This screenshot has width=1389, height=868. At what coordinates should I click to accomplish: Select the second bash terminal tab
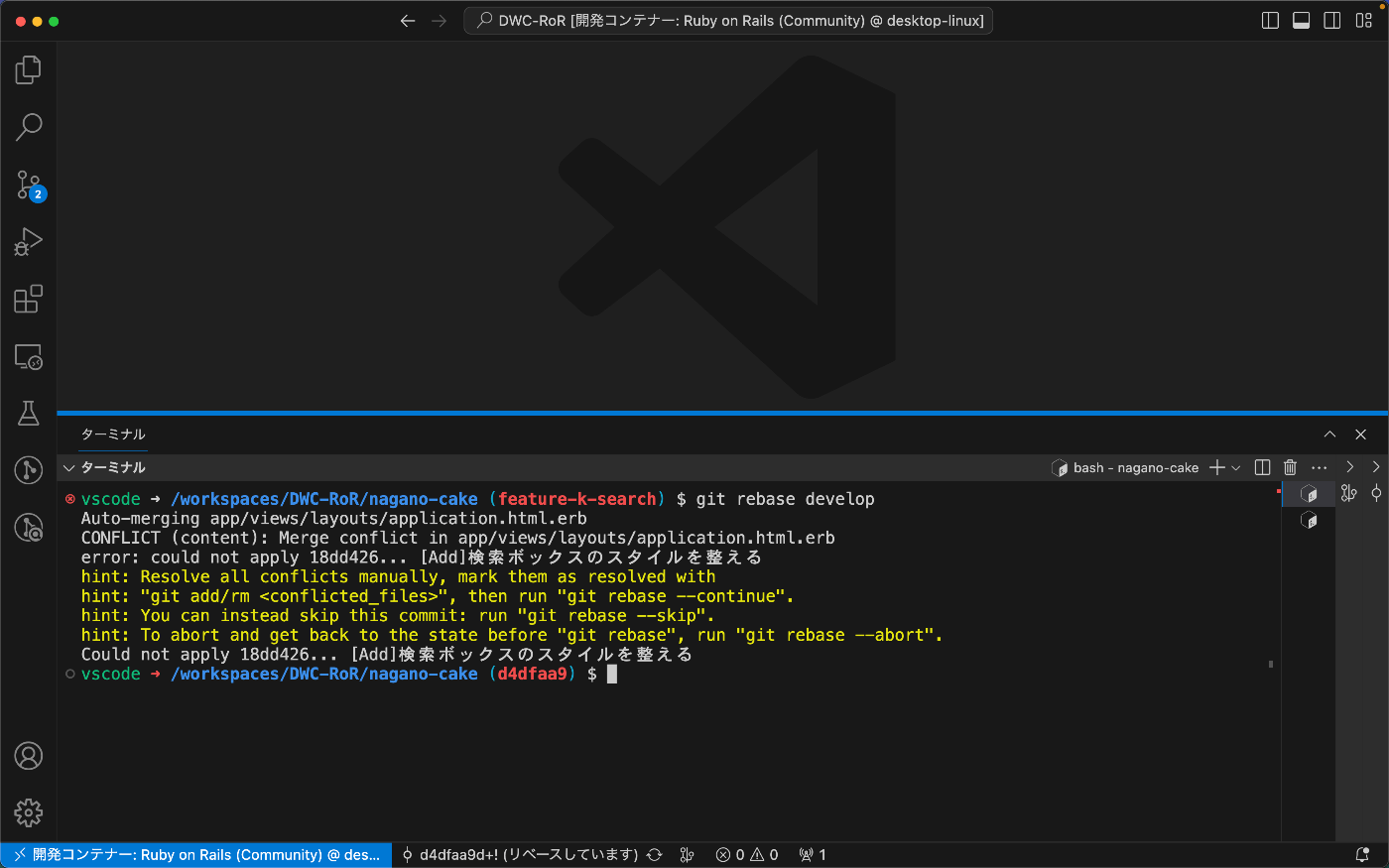coord(1309,520)
